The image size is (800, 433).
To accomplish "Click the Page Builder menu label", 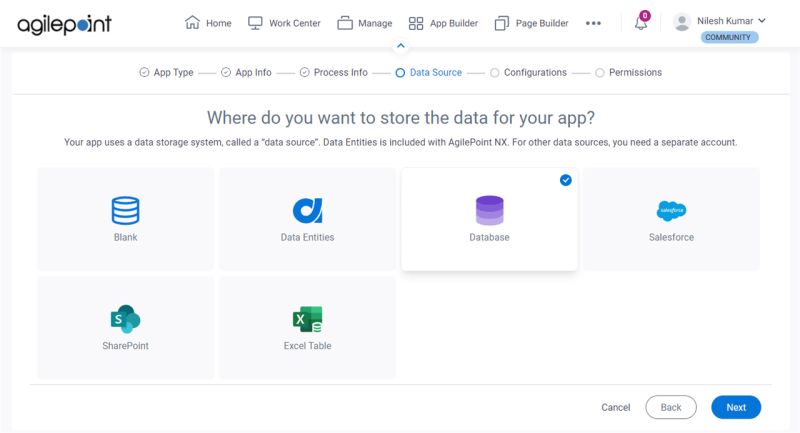I will click(x=542, y=23).
